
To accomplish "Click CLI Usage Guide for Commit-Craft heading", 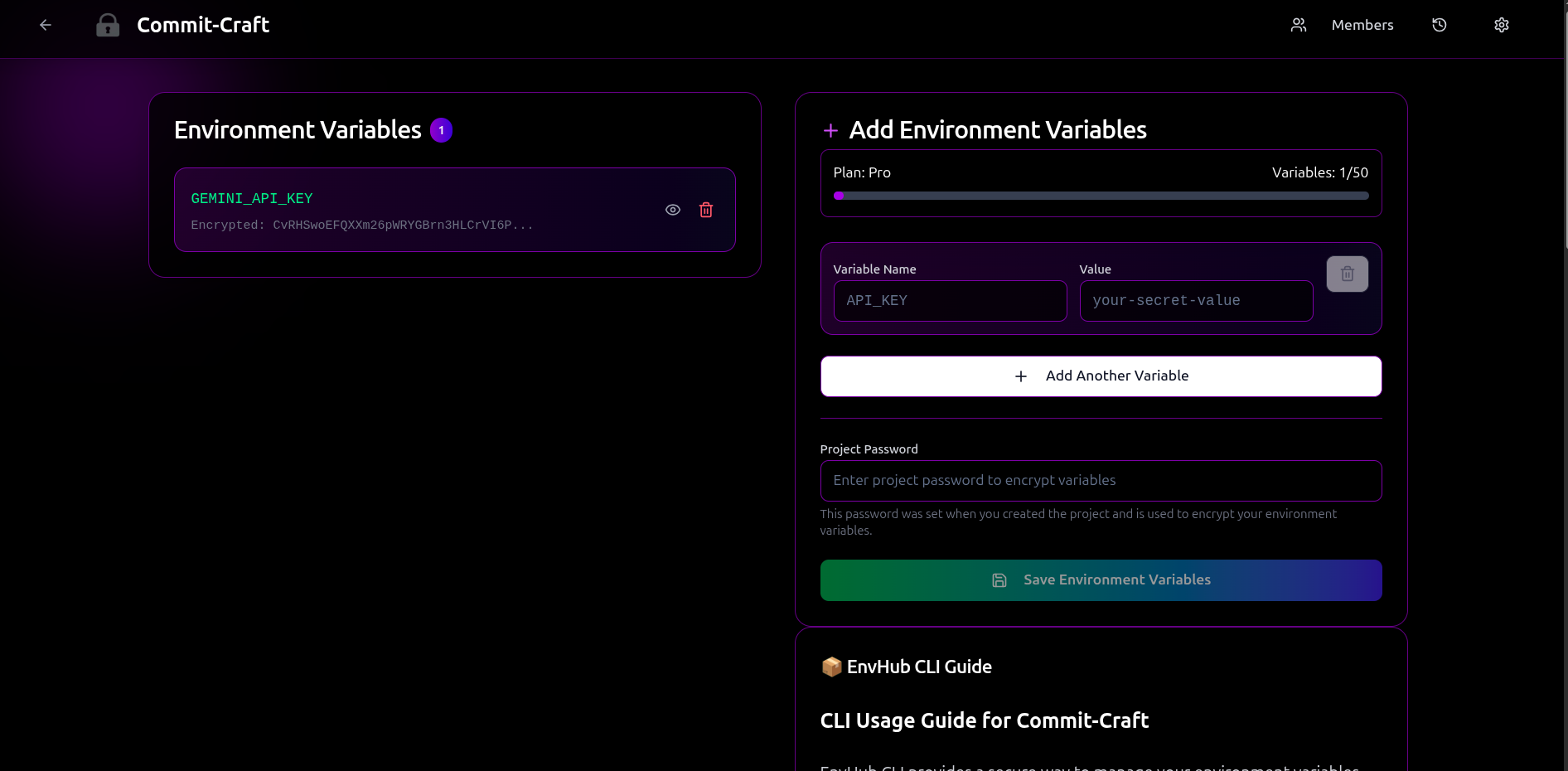I will (x=984, y=720).
